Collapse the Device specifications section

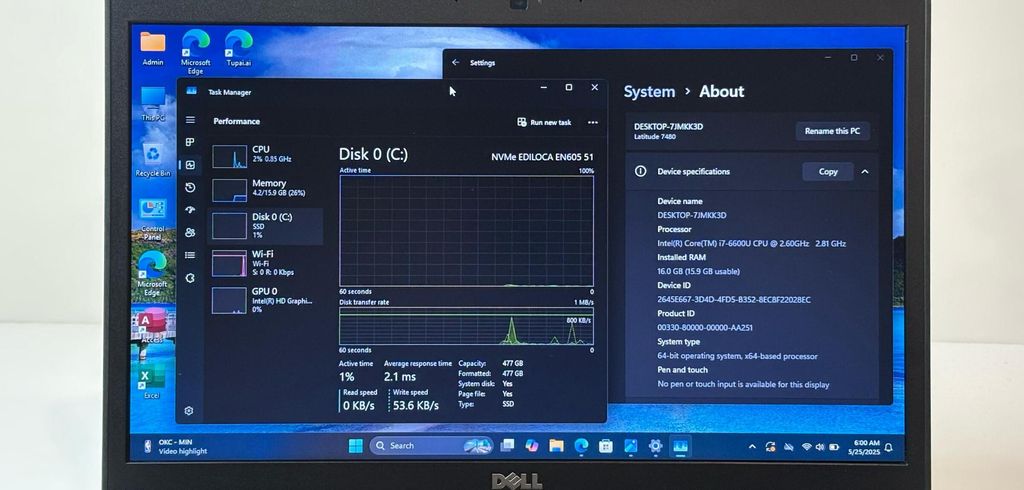coord(865,171)
